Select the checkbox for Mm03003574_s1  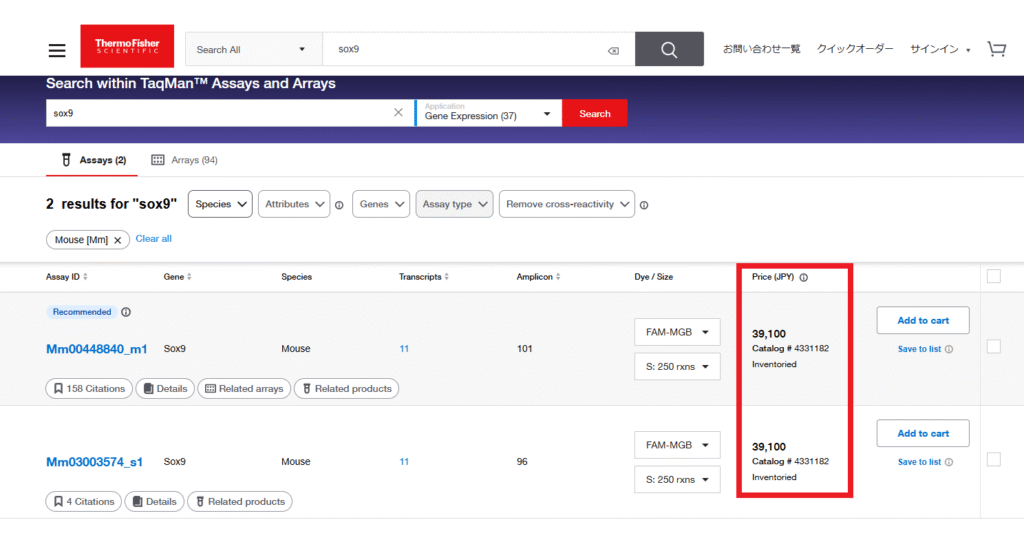pos(993,459)
